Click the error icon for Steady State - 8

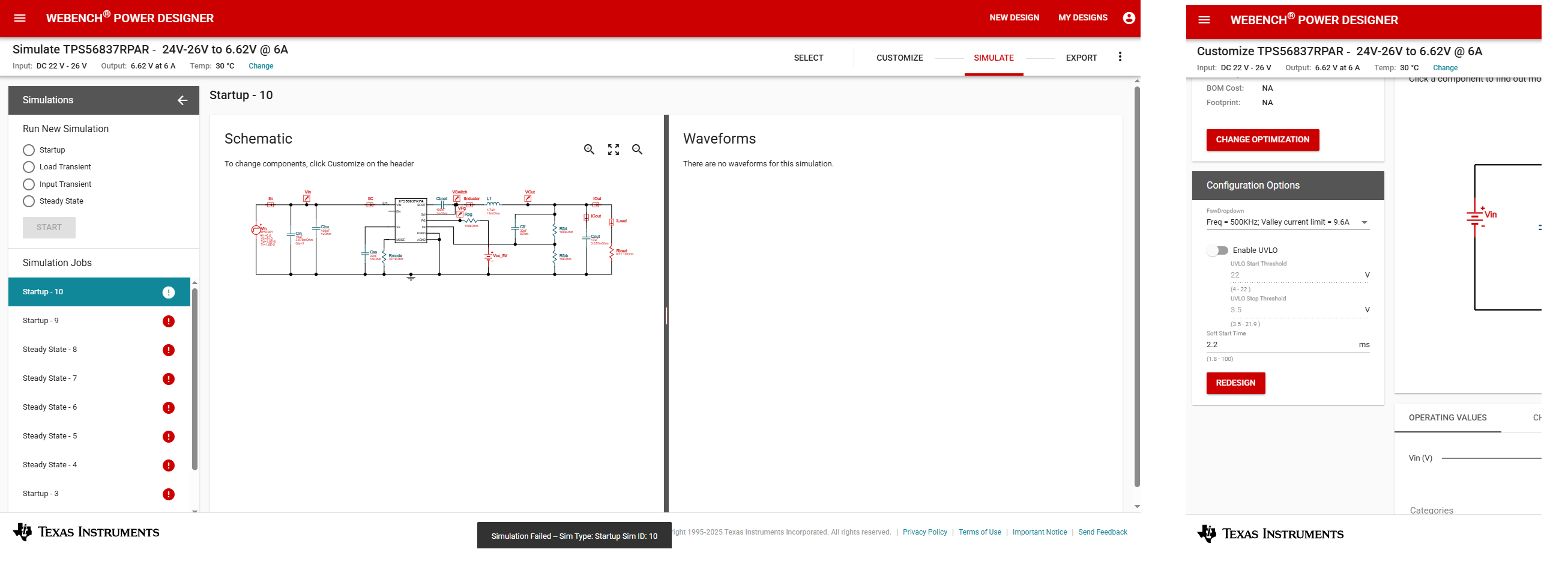click(x=169, y=350)
